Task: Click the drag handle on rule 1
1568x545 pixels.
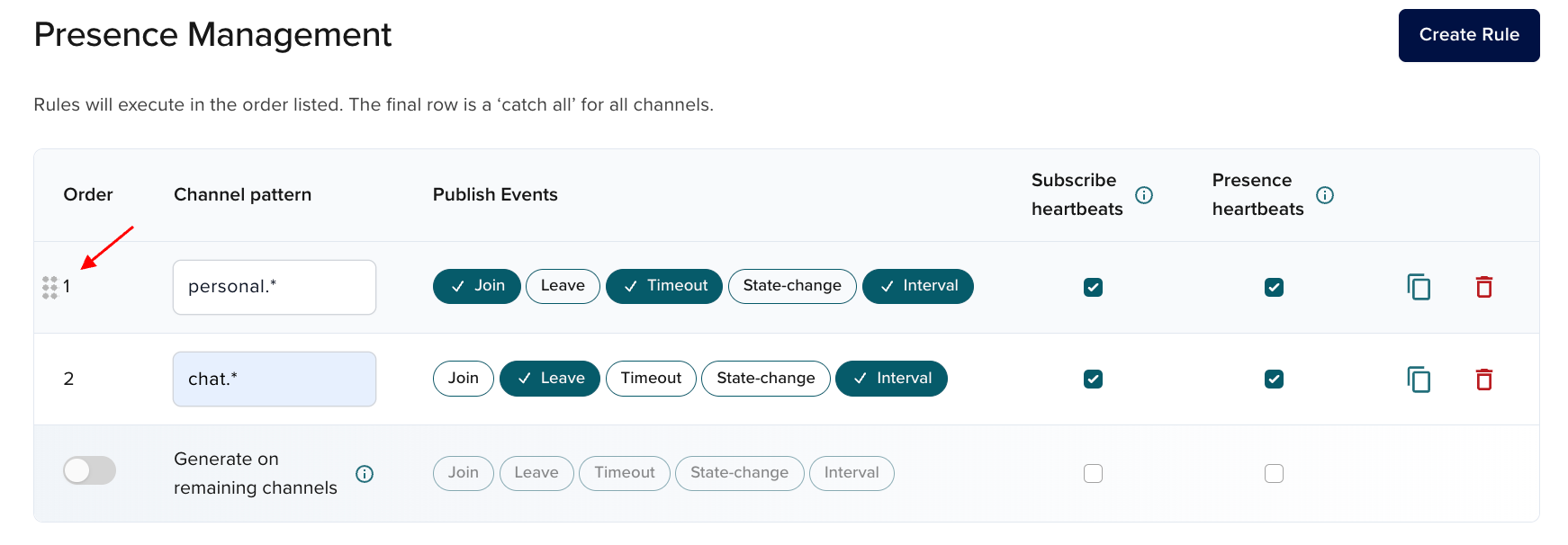Action: pyautogui.click(x=50, y=288)
